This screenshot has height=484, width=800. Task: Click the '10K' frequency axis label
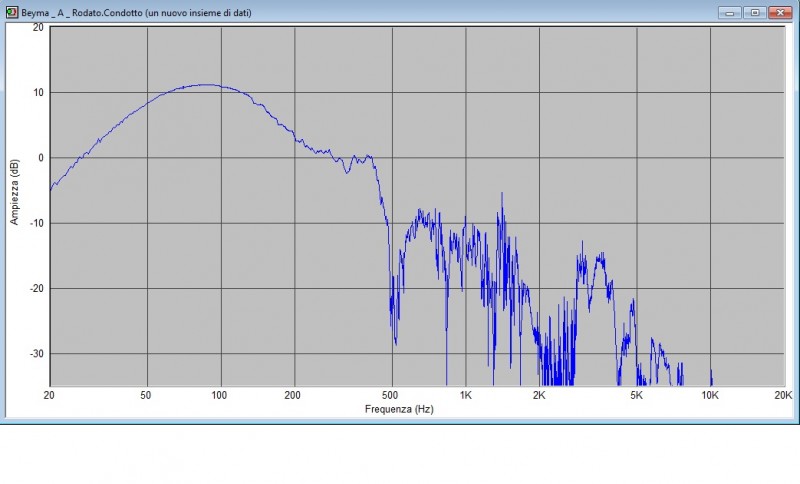point(710,395)
